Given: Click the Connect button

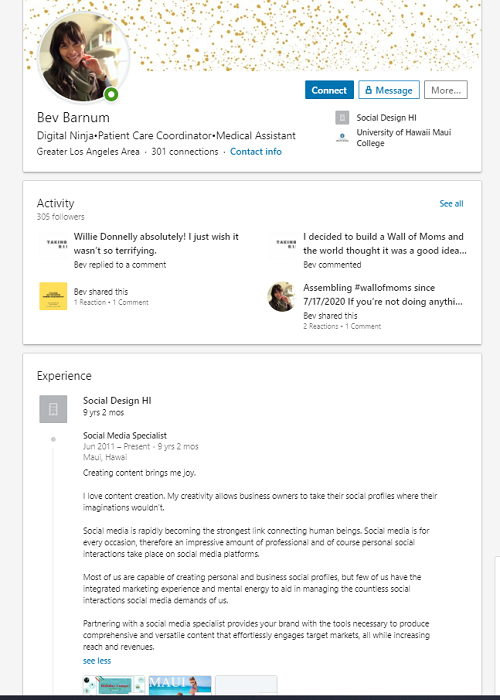Looking at the screenshot, I should coord(329,90).
